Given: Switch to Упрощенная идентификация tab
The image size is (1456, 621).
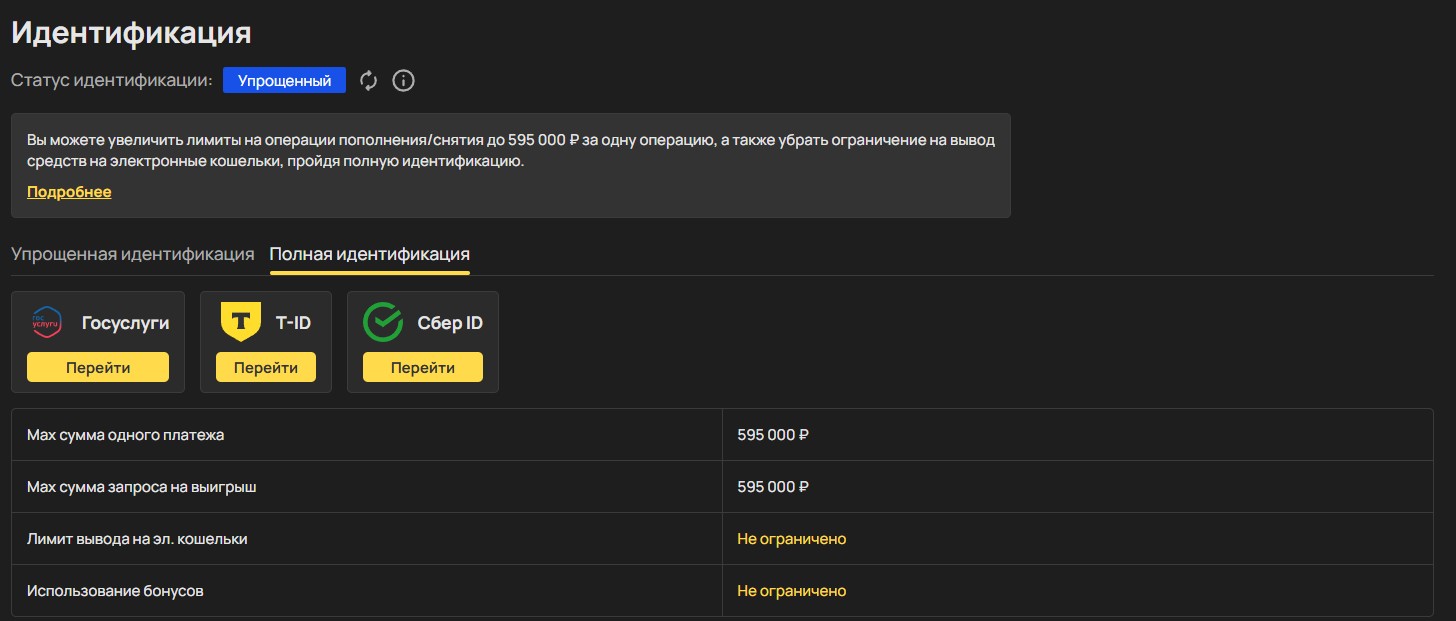Looking at the screenshot, I should point(132,254).
